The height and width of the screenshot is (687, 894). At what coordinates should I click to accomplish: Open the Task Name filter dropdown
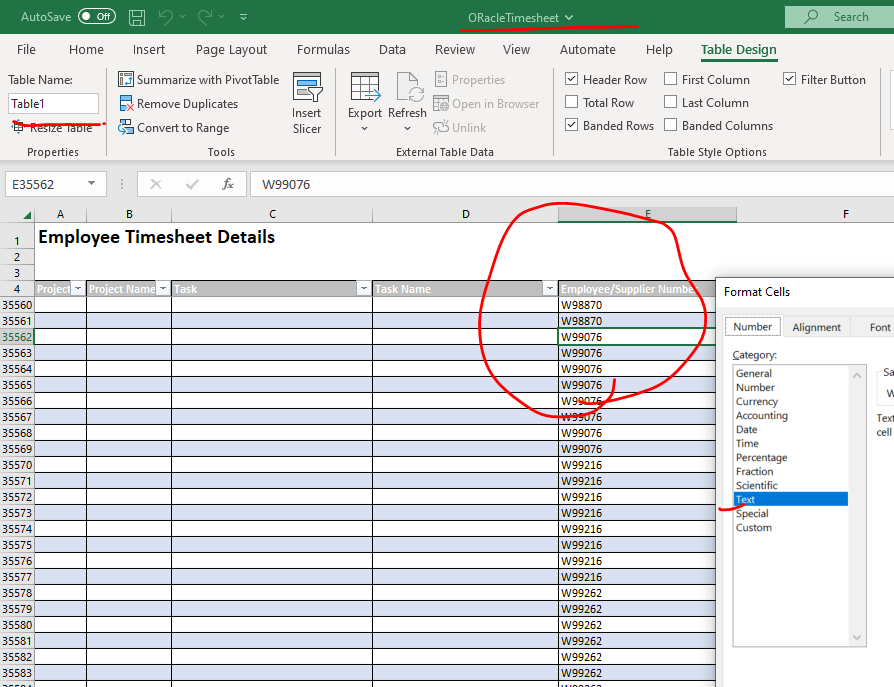coord(550,288)
